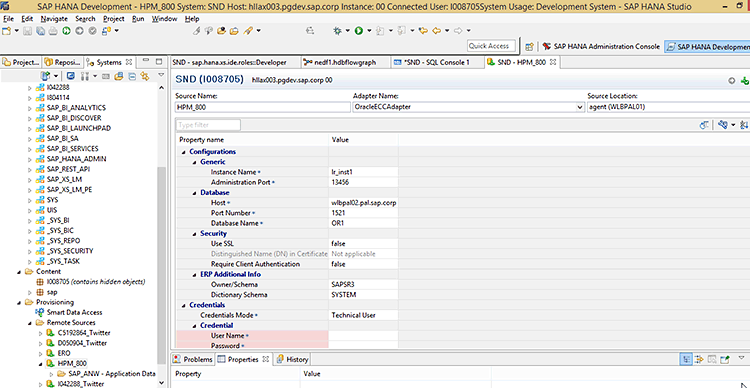Viewport: 750px width, 388px height.
Task: Click the leftmost icon in property table toolbar
Action: [x=705, y=125]
